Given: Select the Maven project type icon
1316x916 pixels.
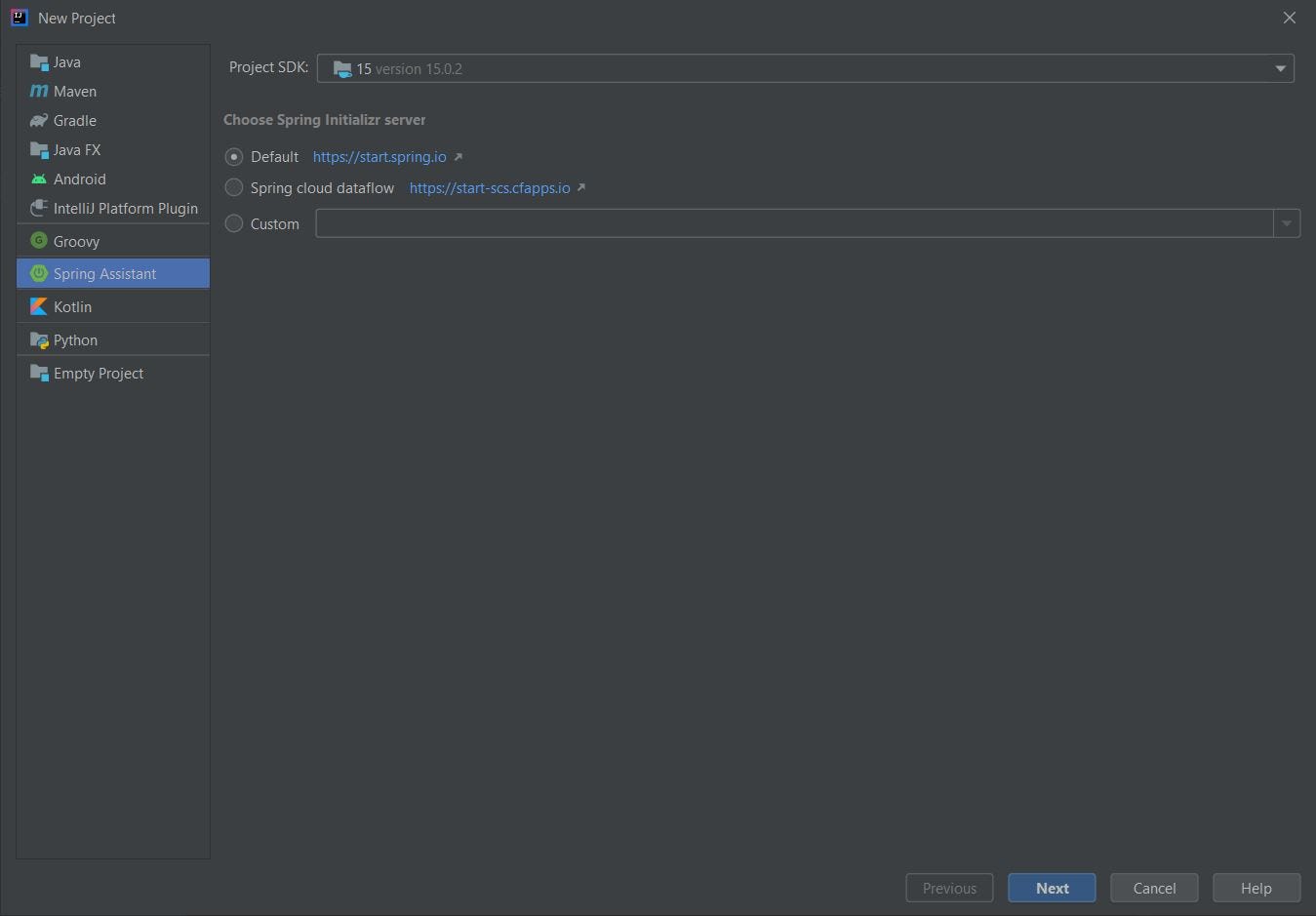Looking at the screenshot, I should click(x=39, y=91).
